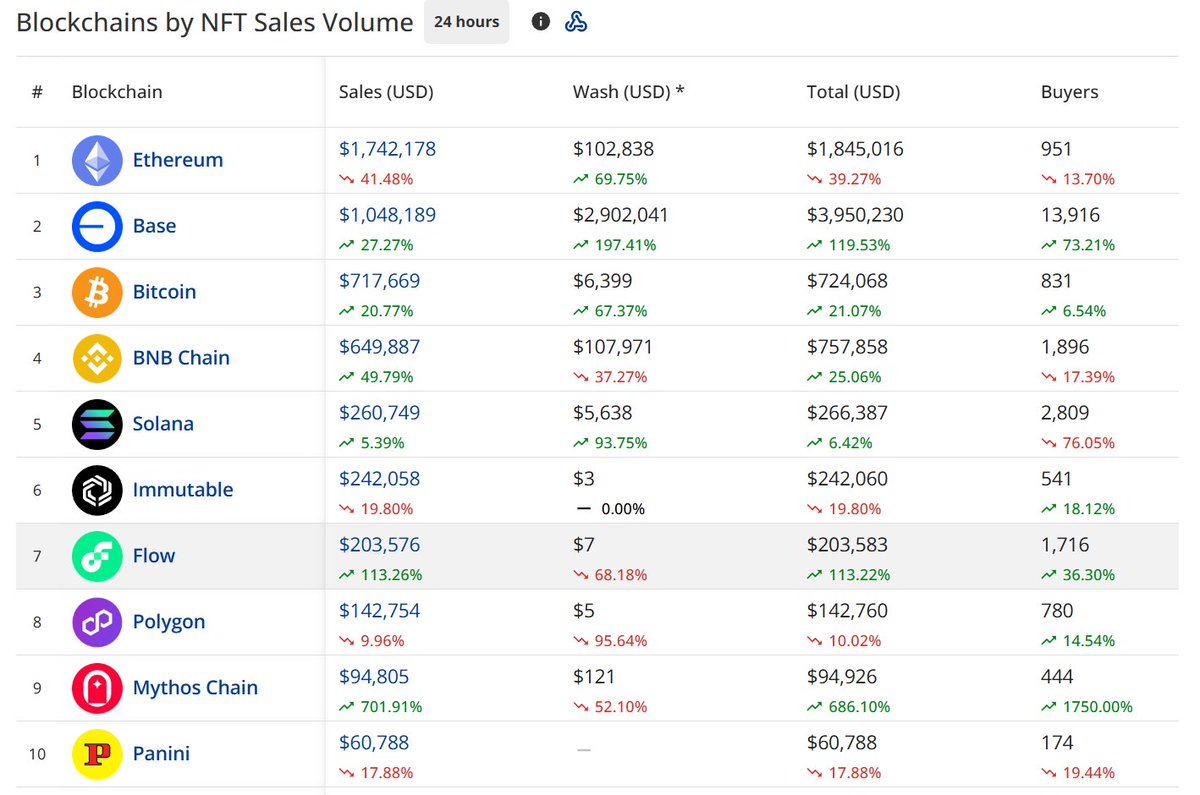
Task: Click Bitcoin total value $724,068
Action: [x=847, y=281]
